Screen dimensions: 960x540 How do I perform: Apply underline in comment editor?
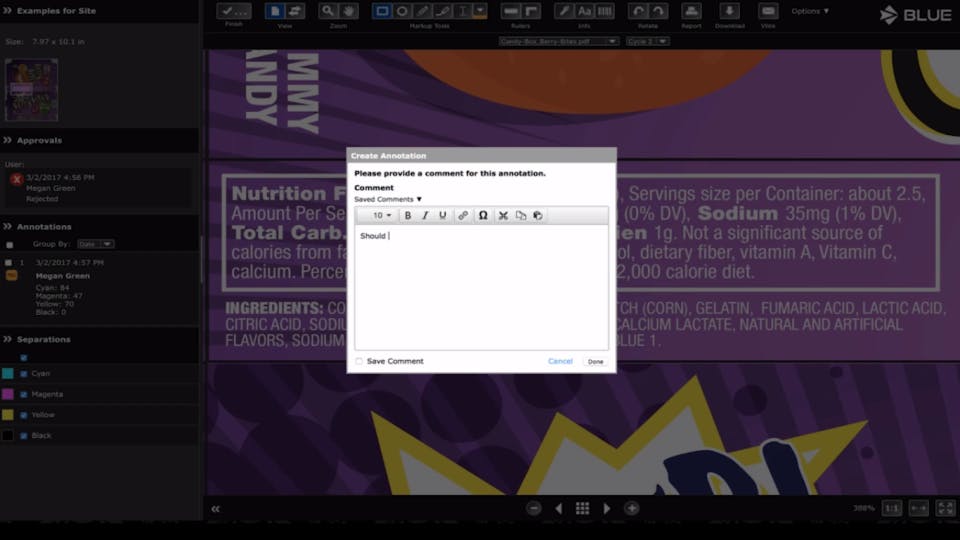443,216
